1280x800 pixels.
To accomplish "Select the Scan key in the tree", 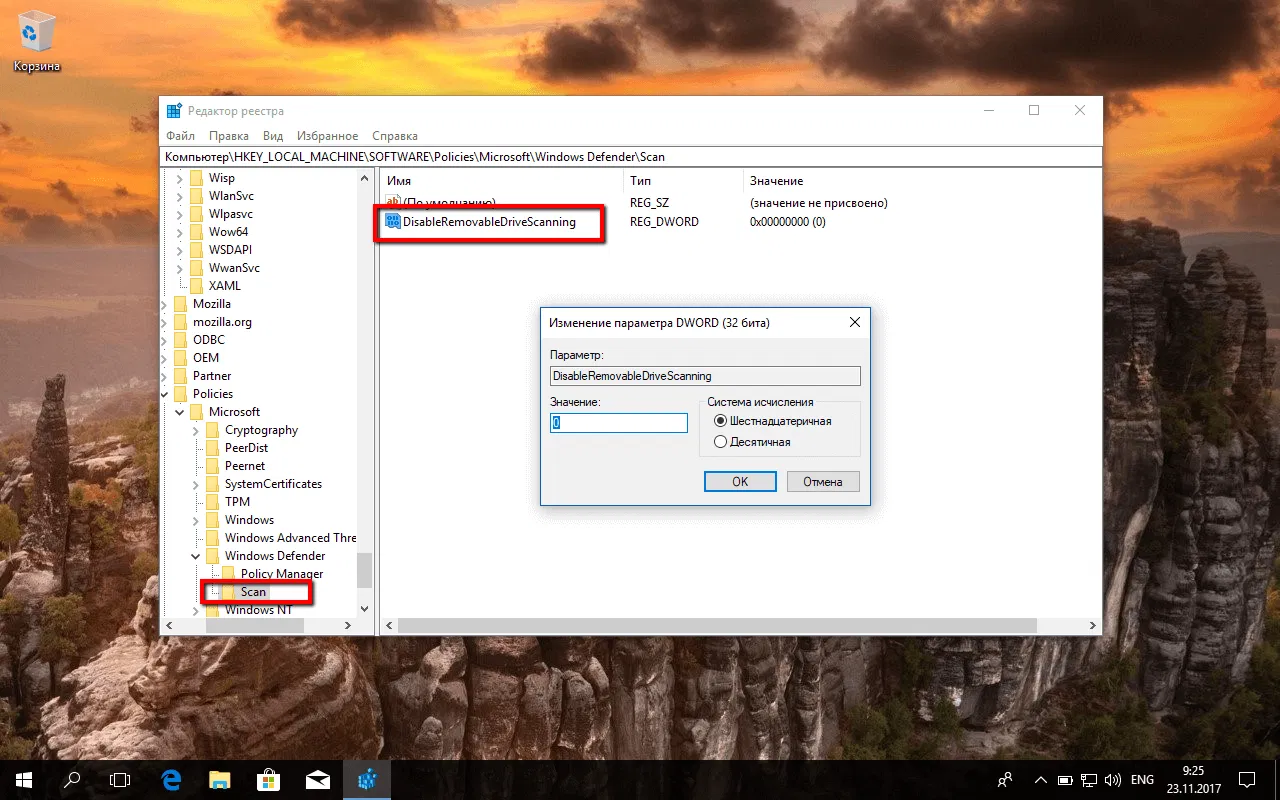I will [x=253, y=592].
